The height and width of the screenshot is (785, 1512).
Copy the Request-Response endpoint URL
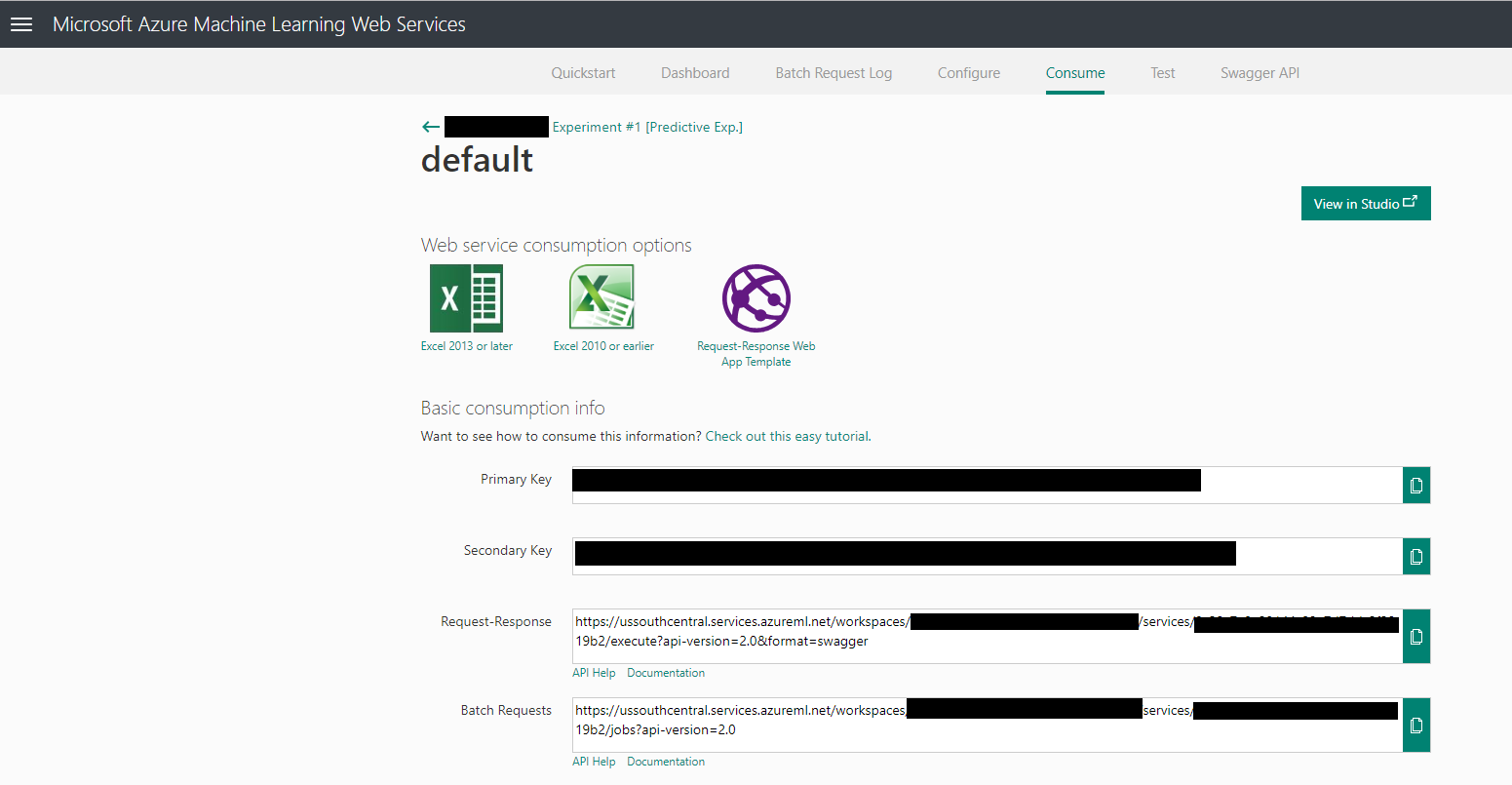coord(1415,636)
